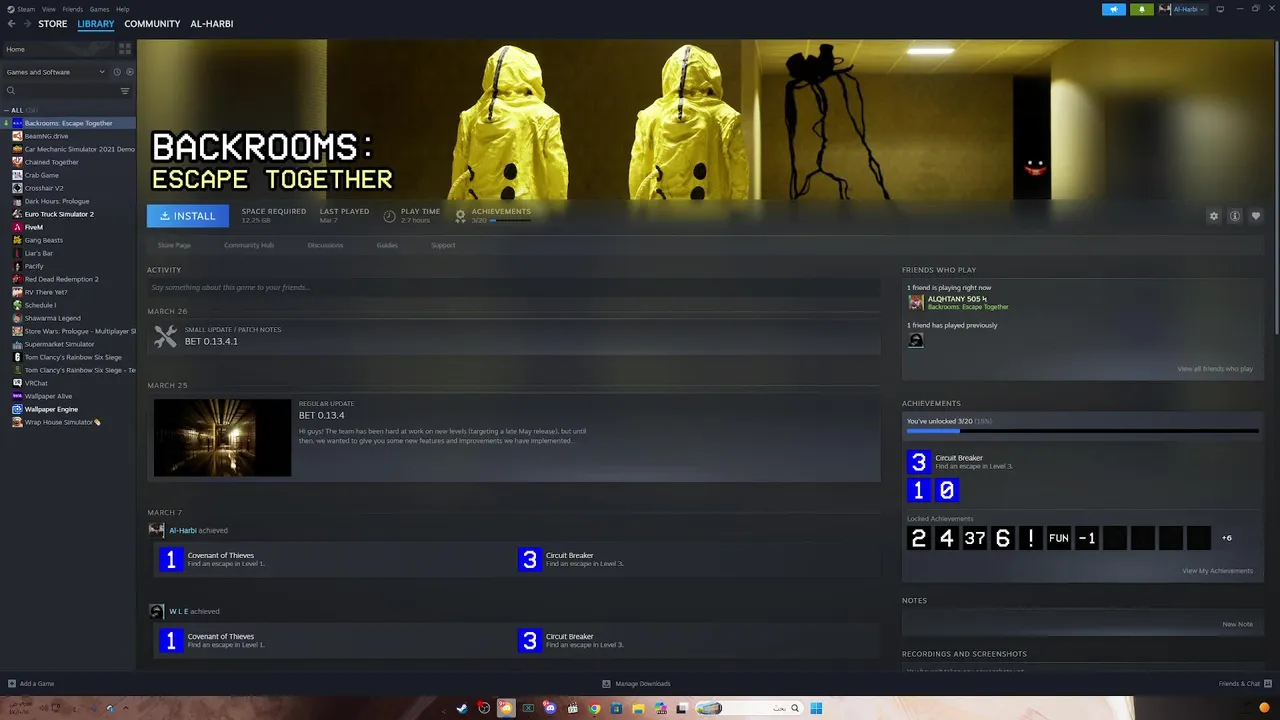Go to the STORE tab
The width and height of the screenshot is (1280, 720).
click(x=53, y=23)
